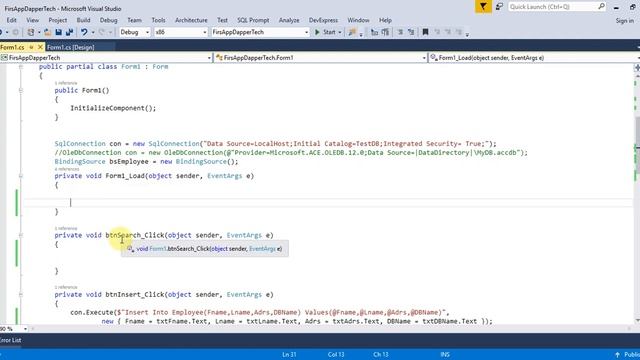Screen dimensions: 640x360
Task: Pin the Form1.cs tab
Action: 31,47
